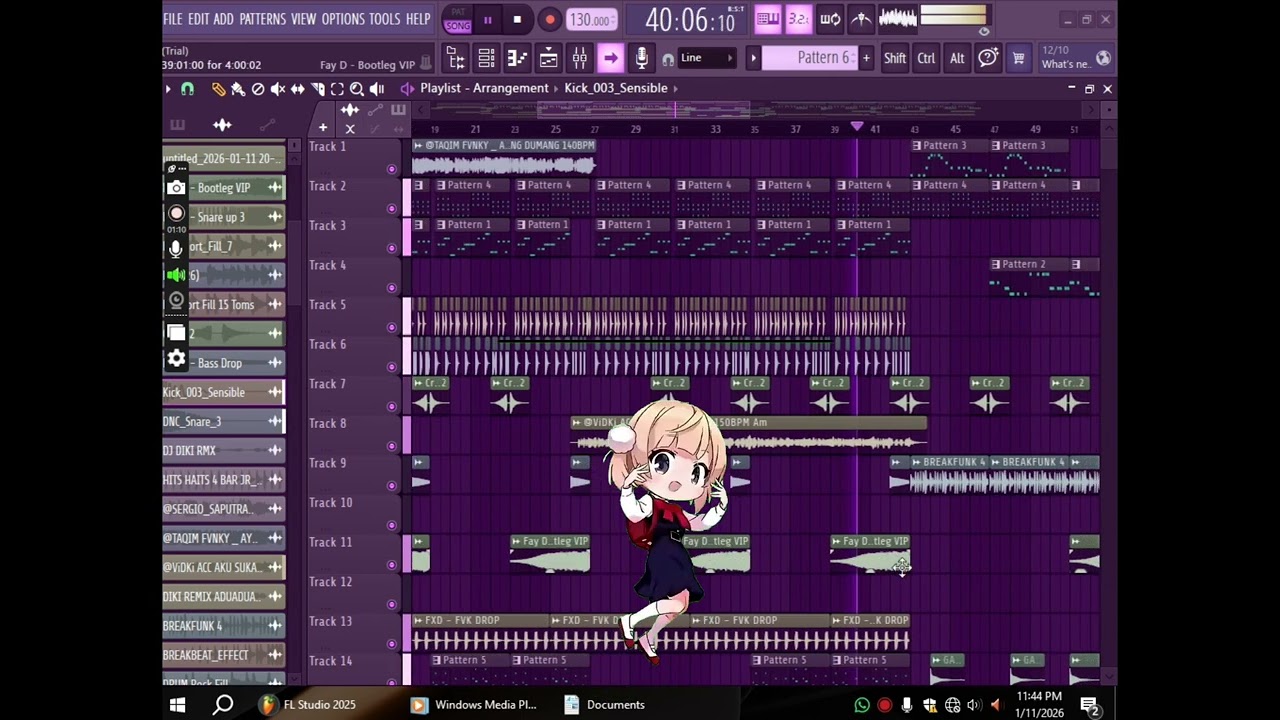This screenshot has height=720, width=1280.
Task: Click the record button
Action: (549, 19)
